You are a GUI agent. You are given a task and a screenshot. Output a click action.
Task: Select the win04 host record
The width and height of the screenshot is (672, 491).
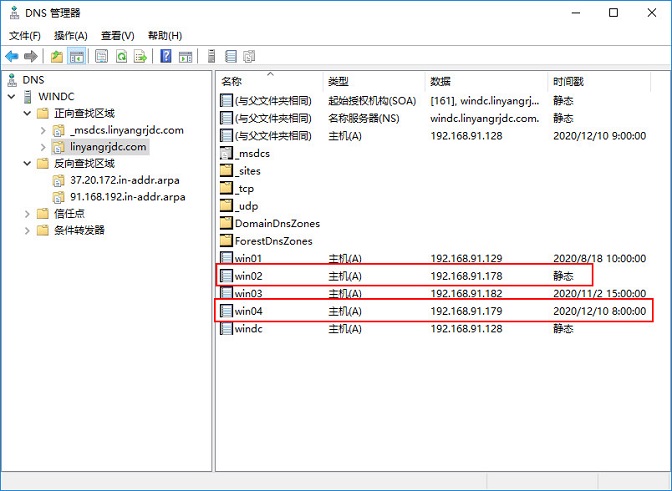(x=433, y=311)
